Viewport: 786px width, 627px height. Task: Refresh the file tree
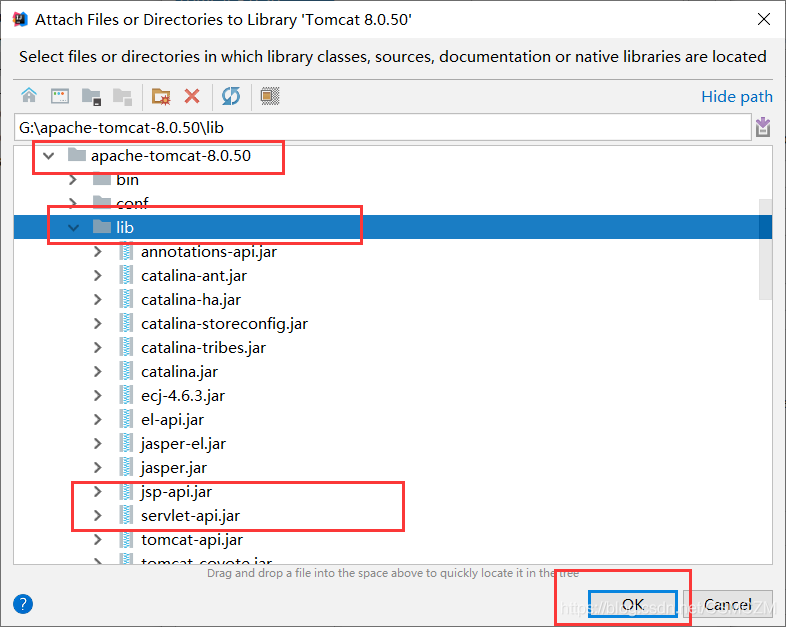point(231,96)
